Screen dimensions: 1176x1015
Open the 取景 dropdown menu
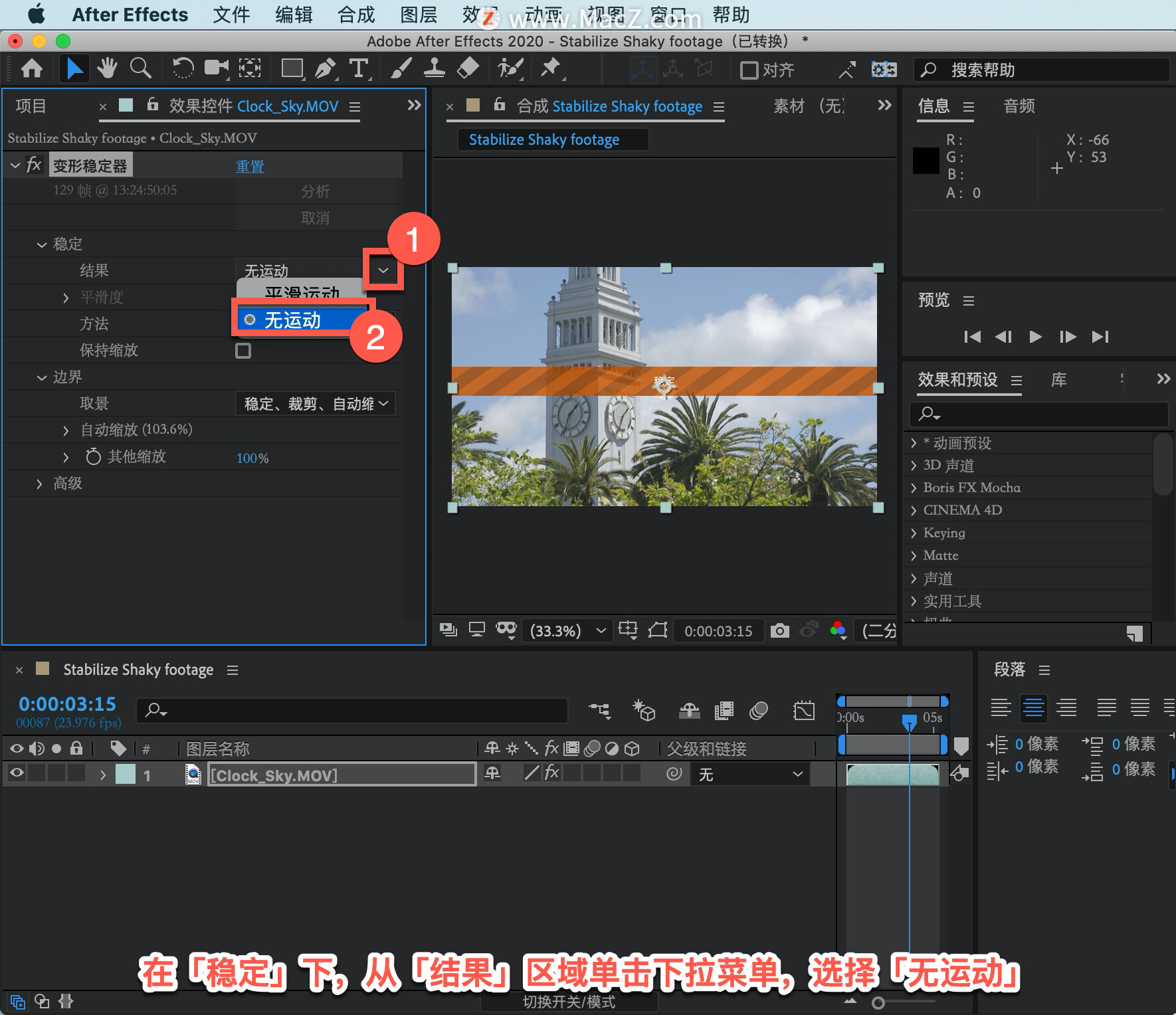(316, 404)
